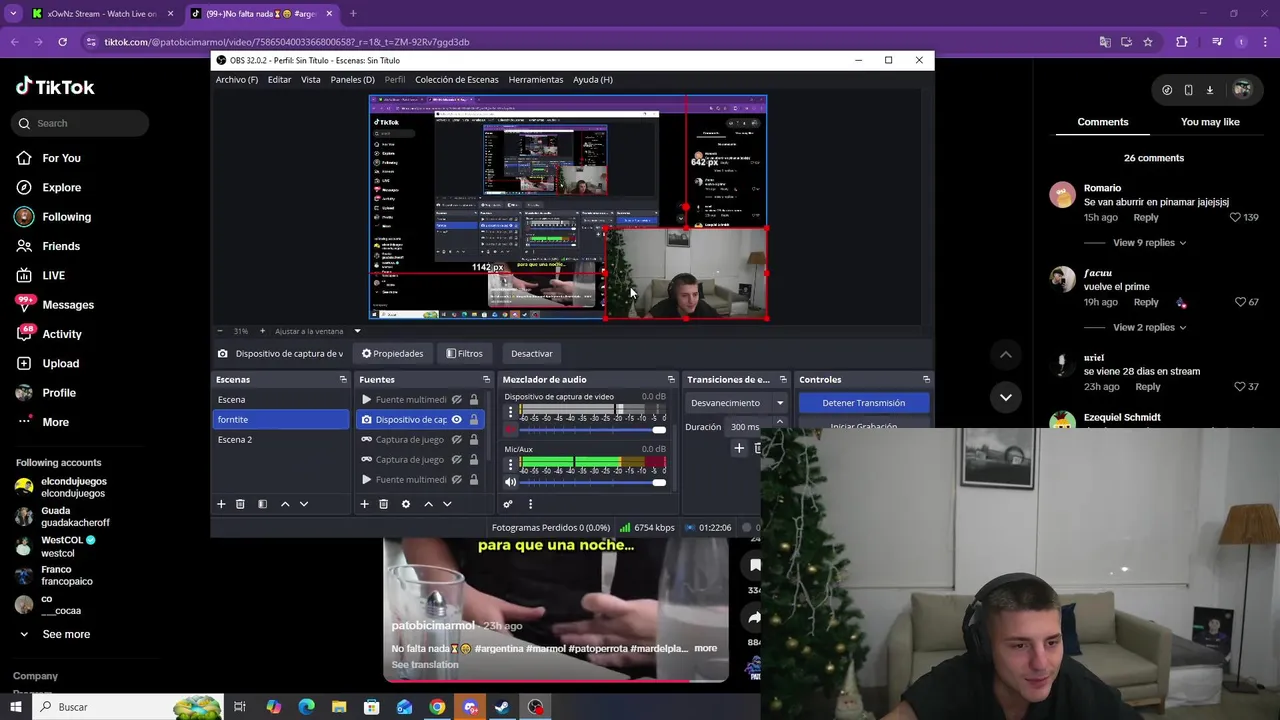Delete selected scene with Escenas trash icon
The width and height of the screenshot is (1280, 720).
coord(240,504)
